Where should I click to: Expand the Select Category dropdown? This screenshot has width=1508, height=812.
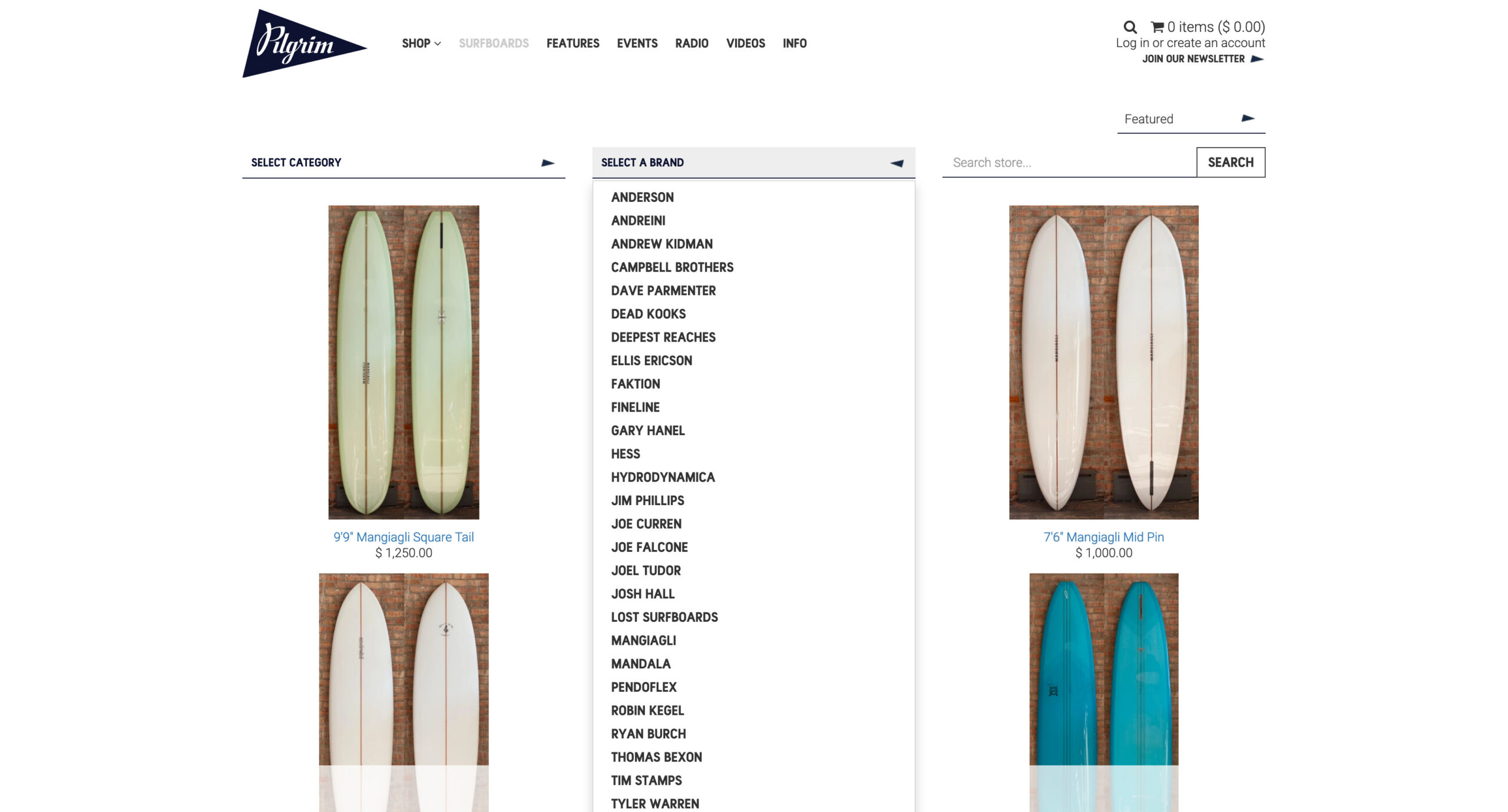[404, 163]
